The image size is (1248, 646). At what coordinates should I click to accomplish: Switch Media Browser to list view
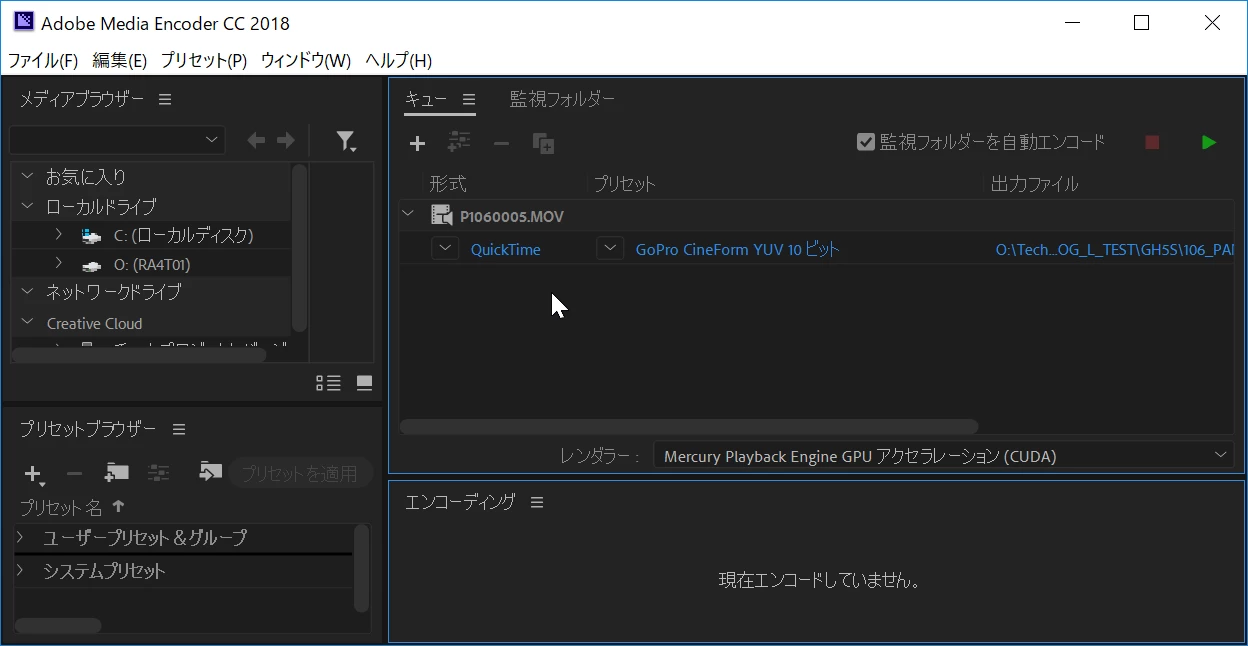[328, 383]
